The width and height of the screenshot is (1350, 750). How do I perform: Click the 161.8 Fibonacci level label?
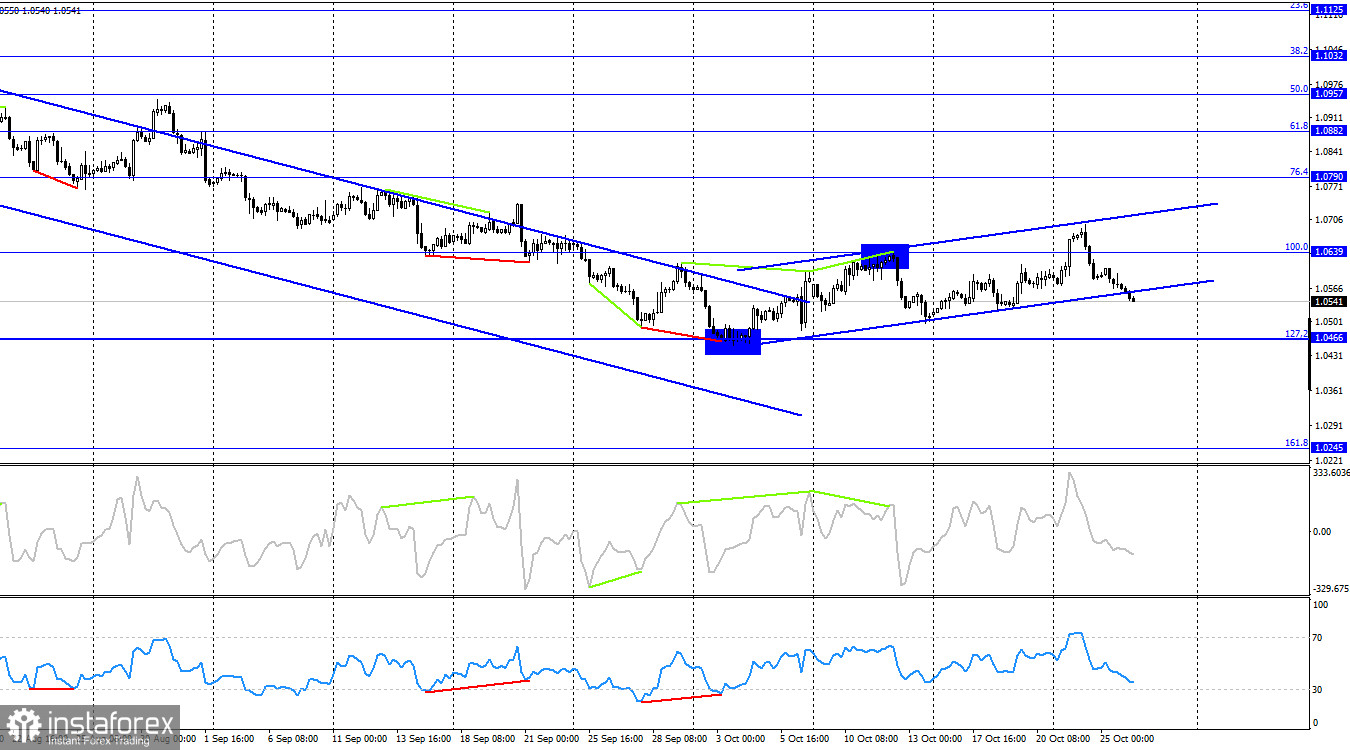(1297, 442)
